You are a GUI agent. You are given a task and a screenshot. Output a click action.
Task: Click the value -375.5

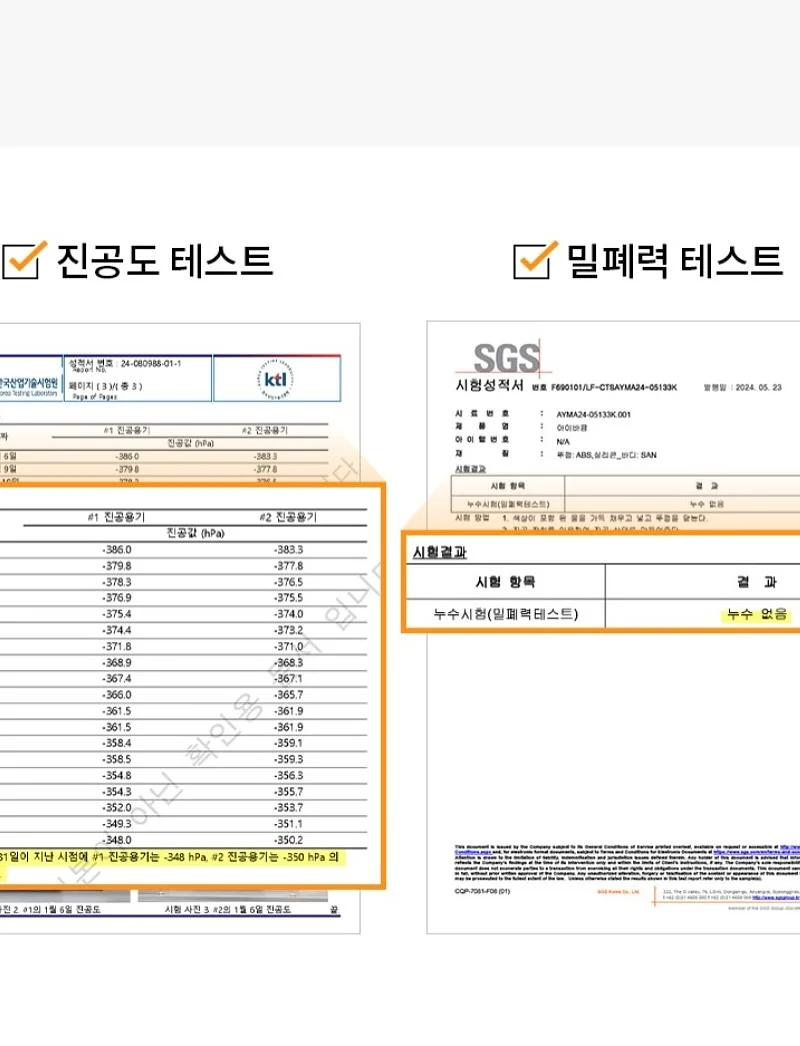[x=288, y=598]
